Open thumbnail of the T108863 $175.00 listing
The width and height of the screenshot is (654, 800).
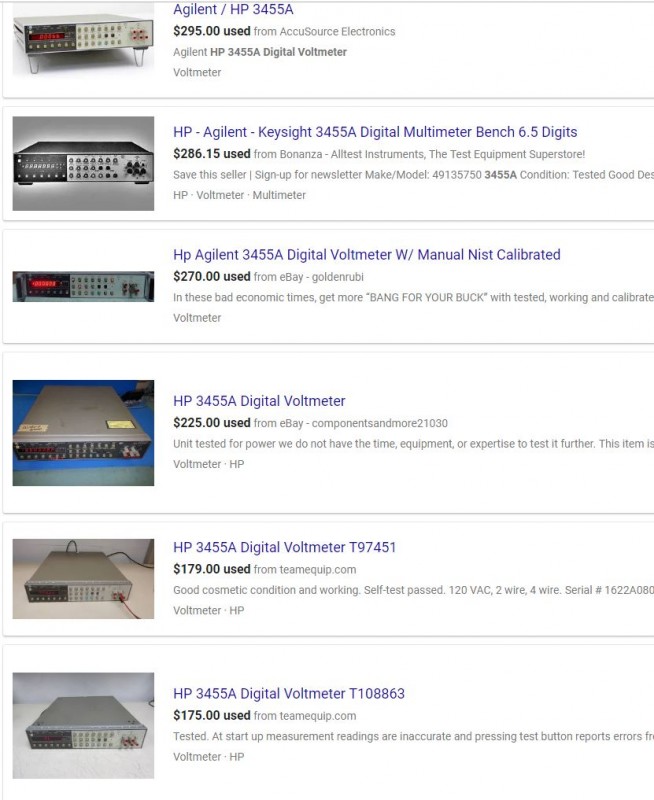pos(83,726)
